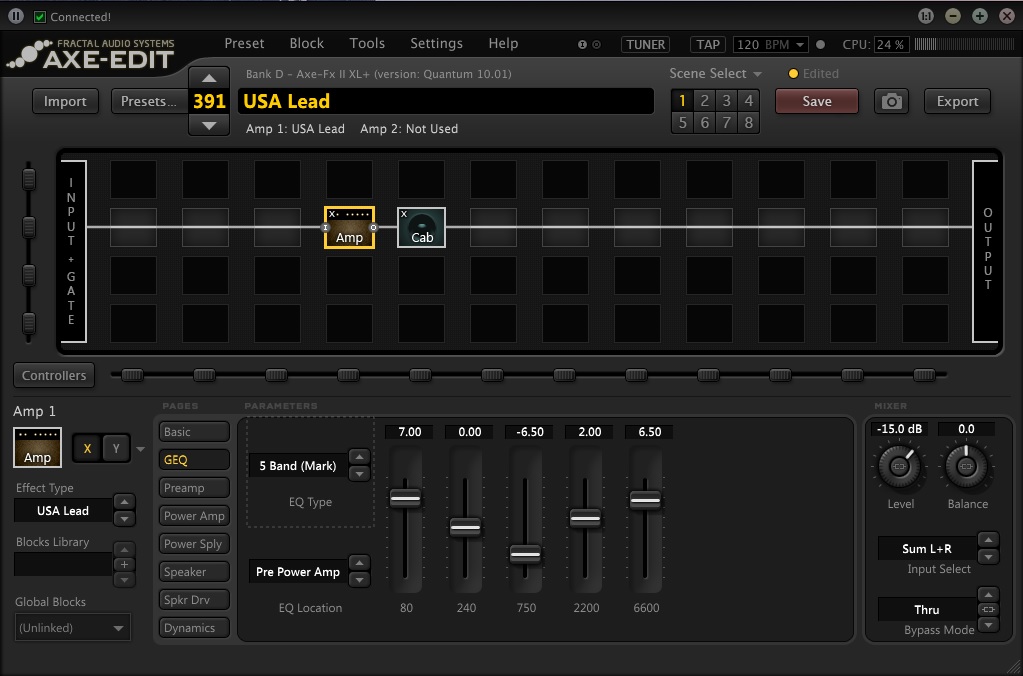Switch amp to the Y state

(x=116, y=448)
